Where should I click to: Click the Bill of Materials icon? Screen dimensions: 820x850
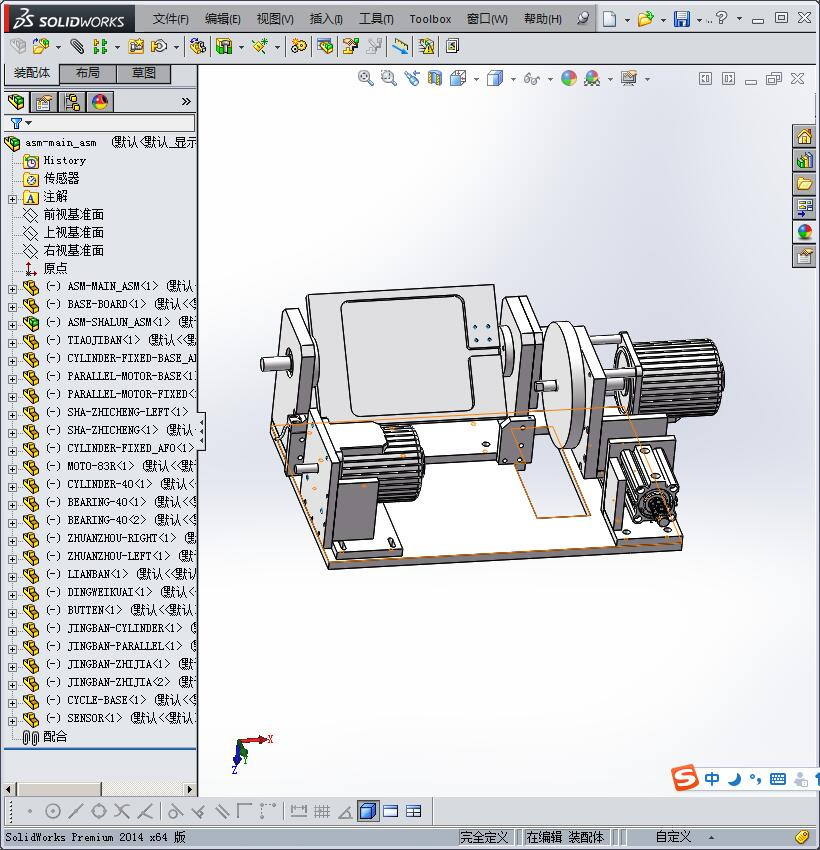click(x=325, y=47)
